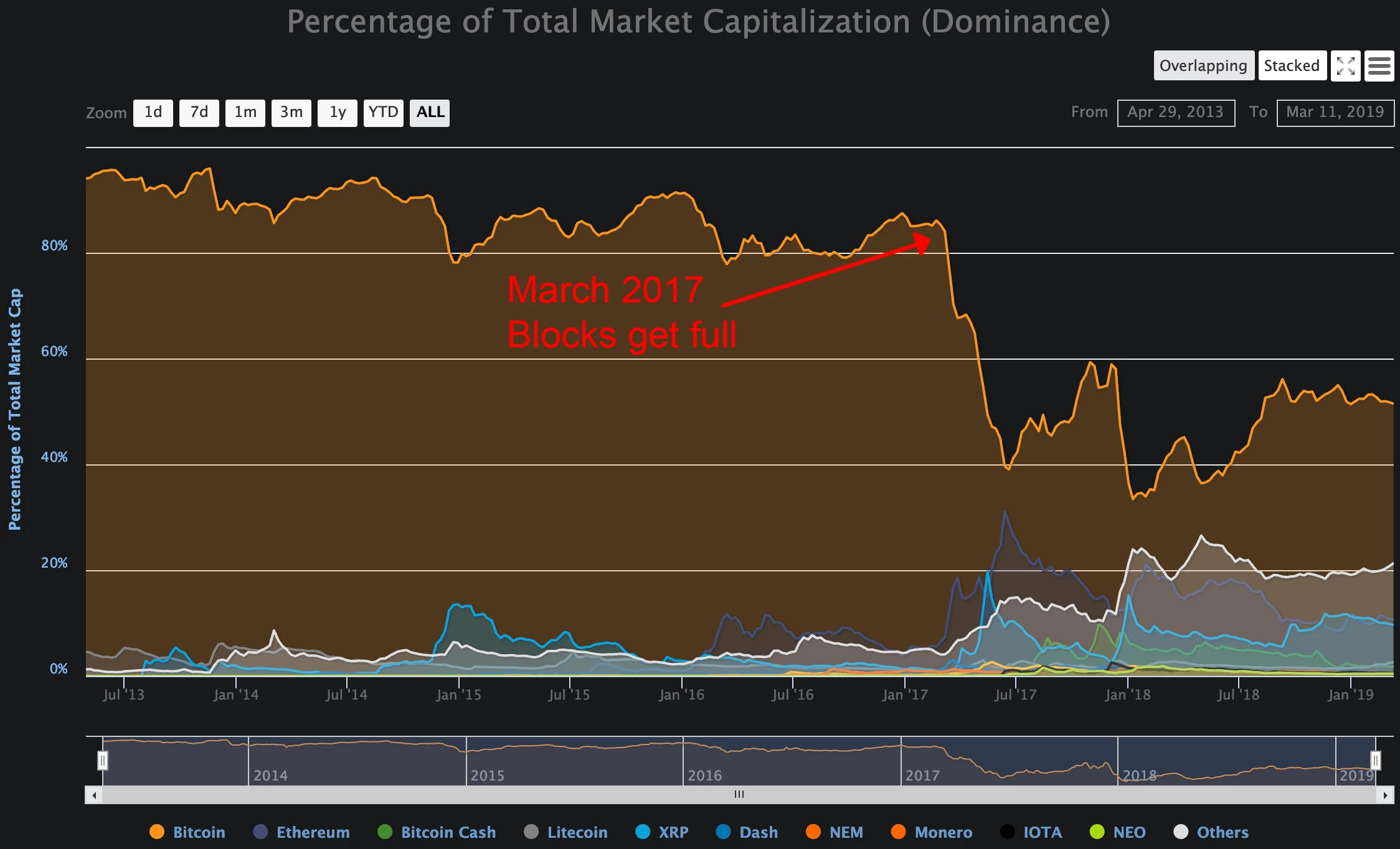
Task: Switch chart to Overlapping mode
Action: [x=1204, y=66]
